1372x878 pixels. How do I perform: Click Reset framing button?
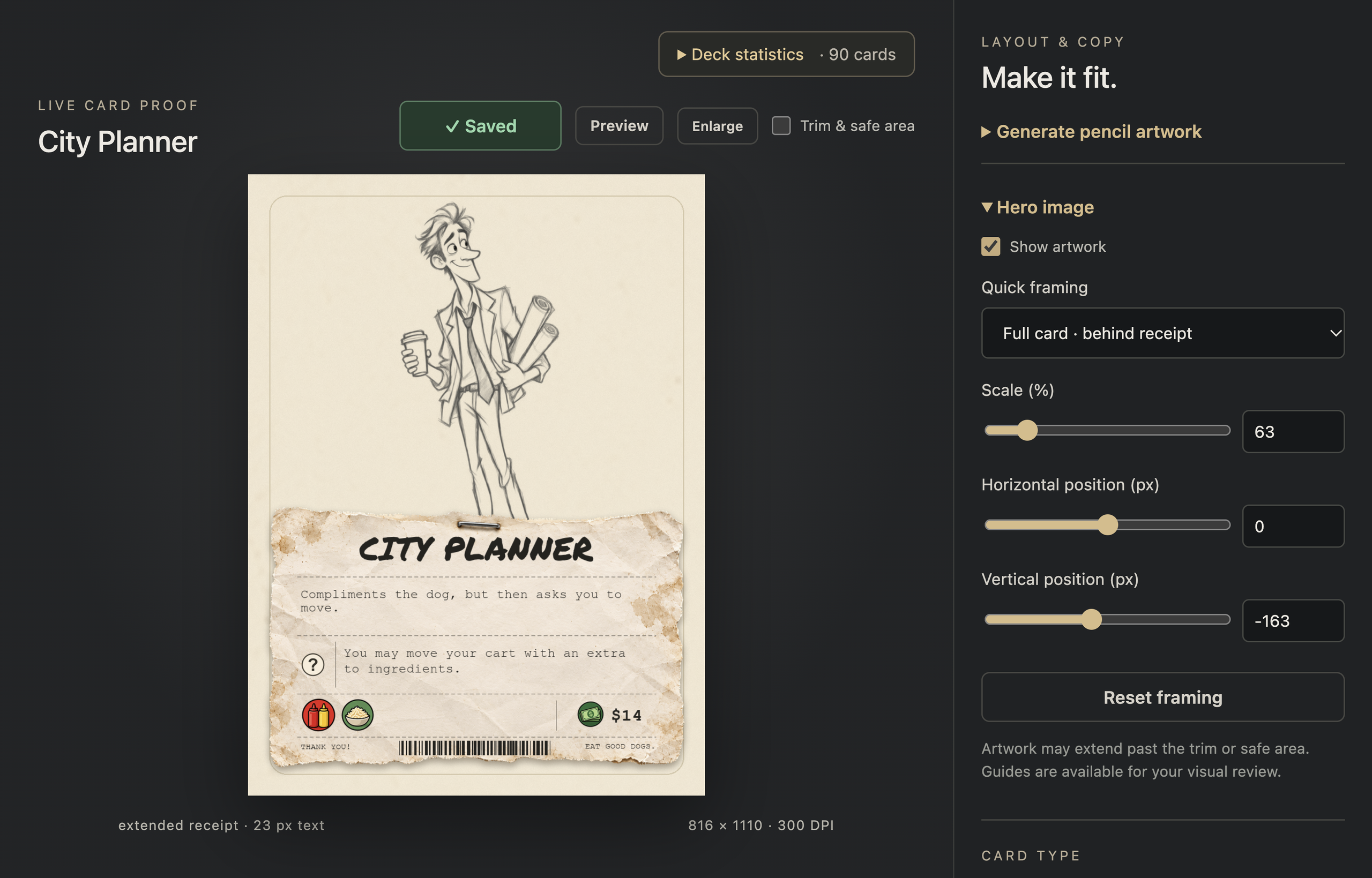(1163, 697)
